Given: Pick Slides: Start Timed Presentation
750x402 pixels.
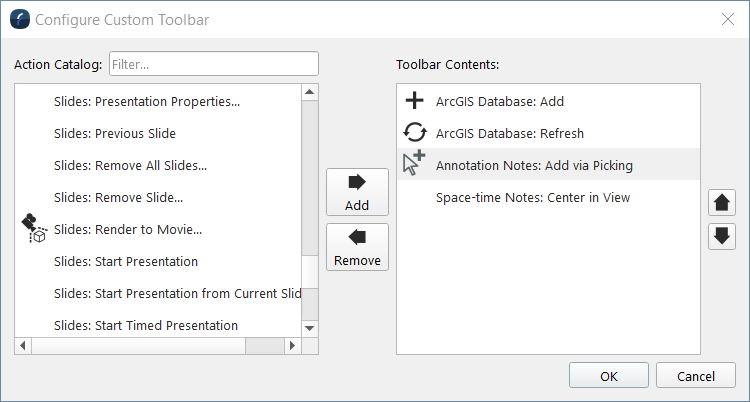Looking at the screenshot, I should coord(146,325).
